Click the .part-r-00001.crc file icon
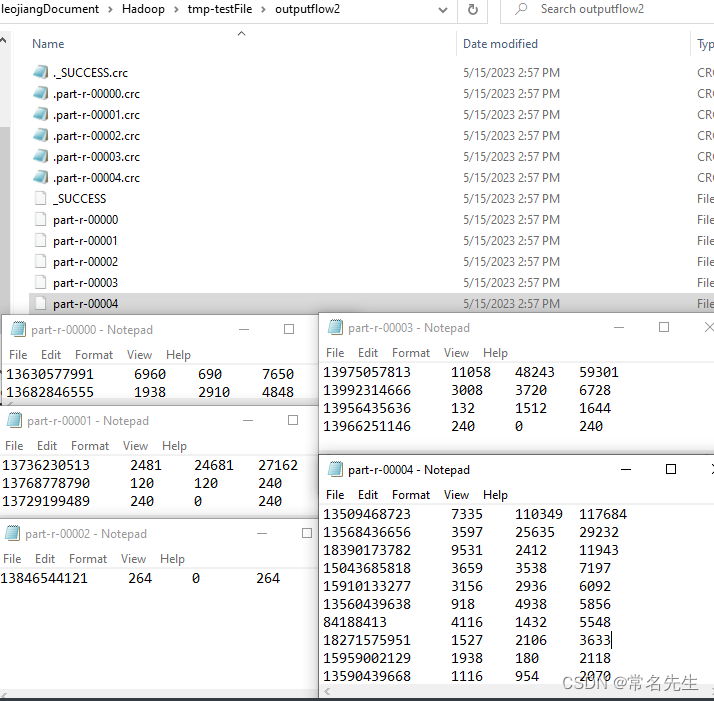Image resolution: width=714 pixels, height=701 pixels. coord(41,114)
